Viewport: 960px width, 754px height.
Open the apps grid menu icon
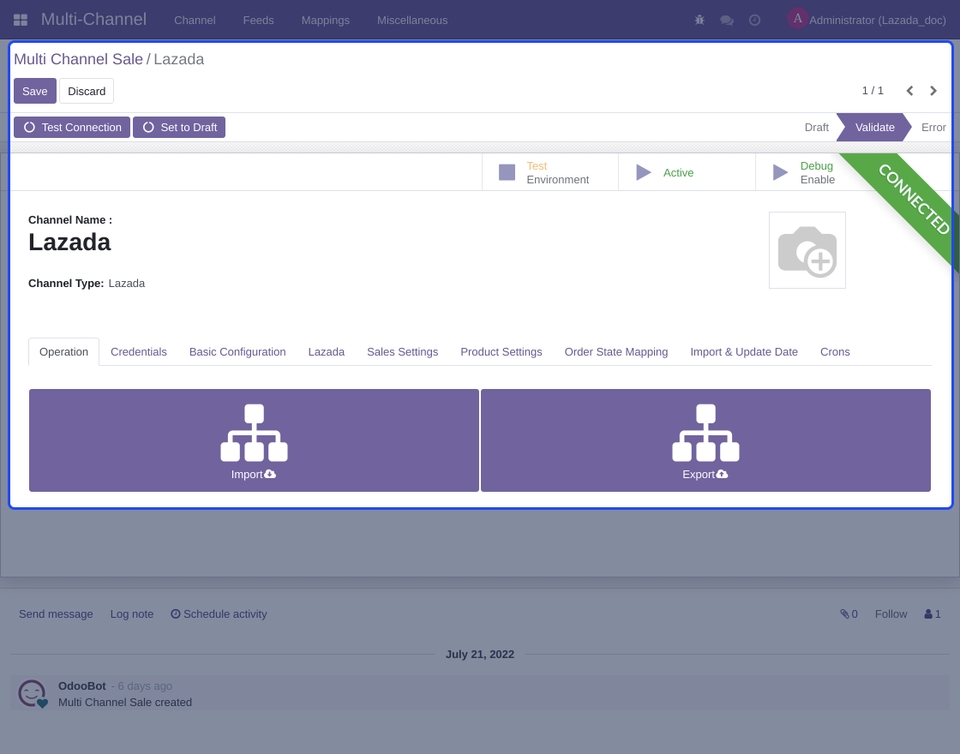pyautogui.click(x=20, y=20)
